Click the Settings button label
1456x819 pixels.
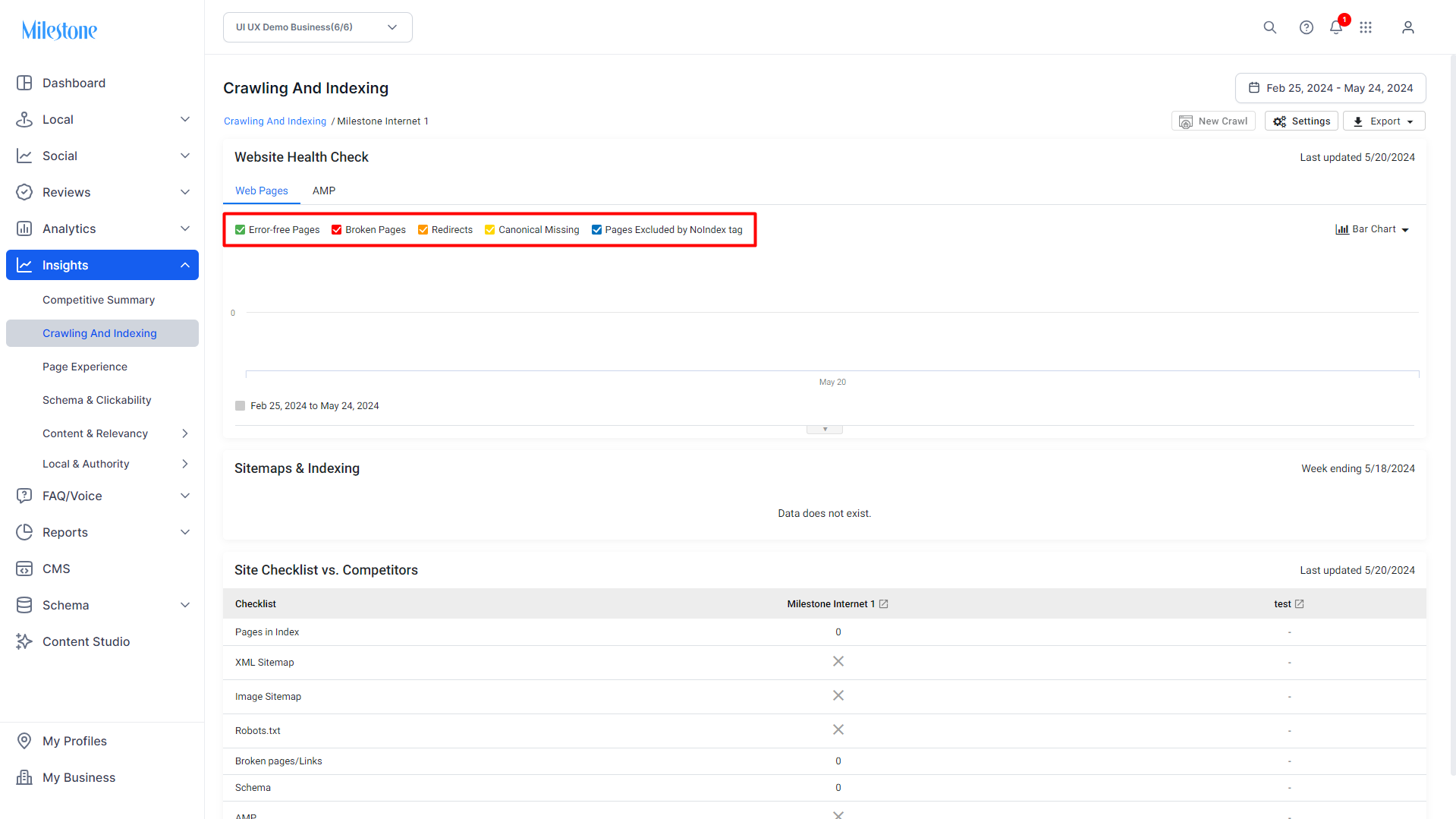[1311, 121]
